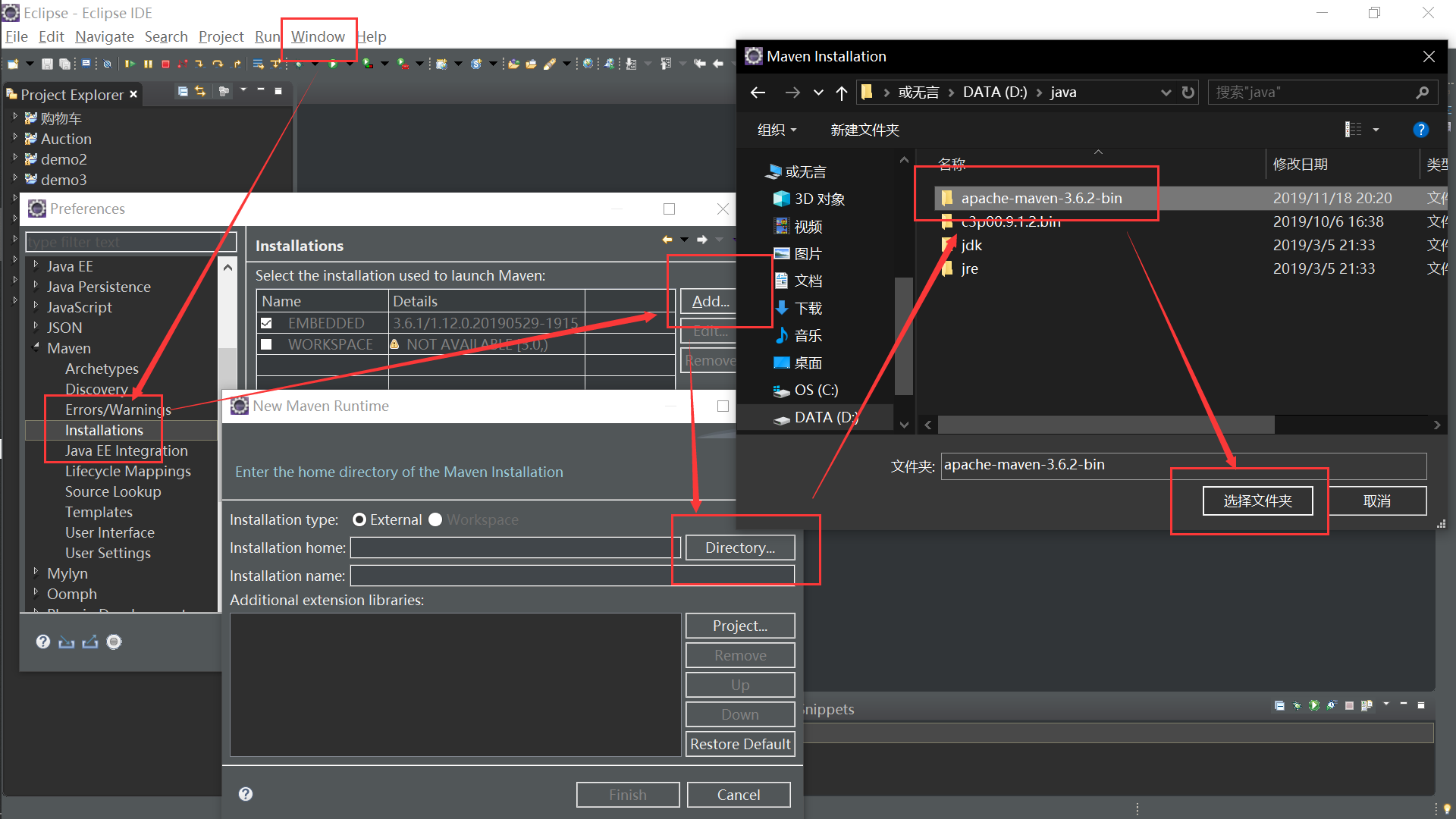The height and width of the screenshot is (819, 1456).
Task: Click Link with Editor icon in Project Explorer
Action: click(200, 91)
